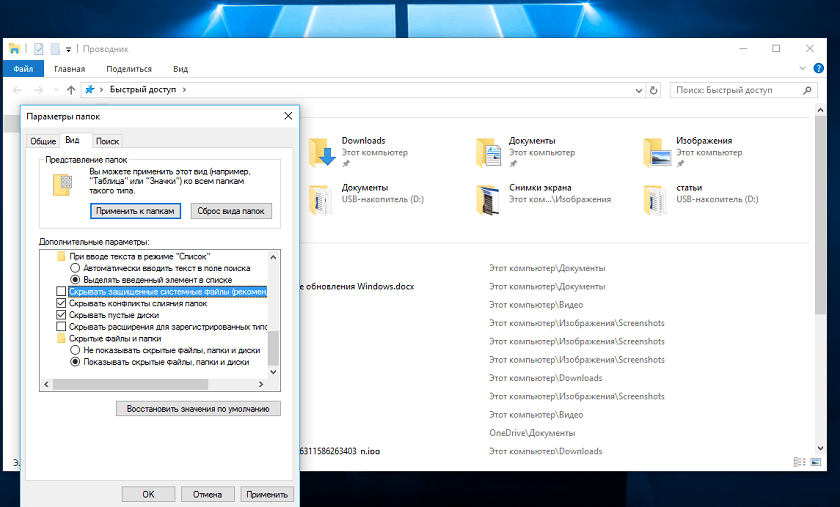This screenshot has height=507, width=840.
Task: Open the Explorer help icon
Action: click(819, 68)
